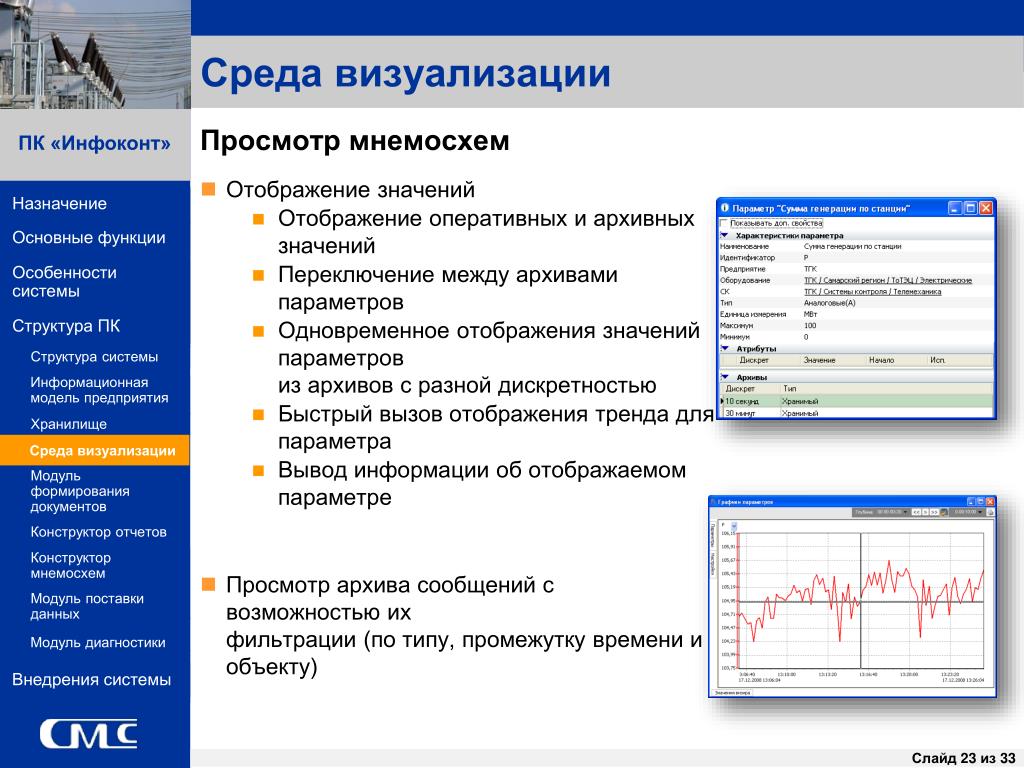The height and width of the screenshot is (768, 1024).
Task: Click the Сумма генерации по станции name value
Action: (852, 246)
